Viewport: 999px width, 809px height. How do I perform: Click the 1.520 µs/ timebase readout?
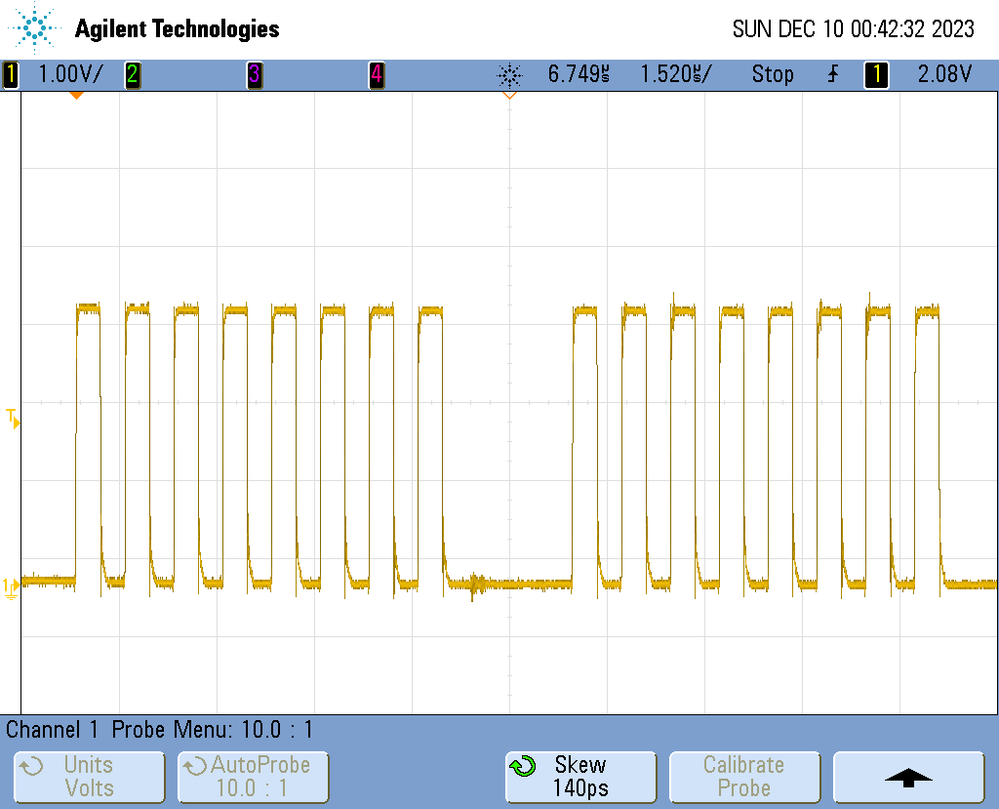coord(675,75)
